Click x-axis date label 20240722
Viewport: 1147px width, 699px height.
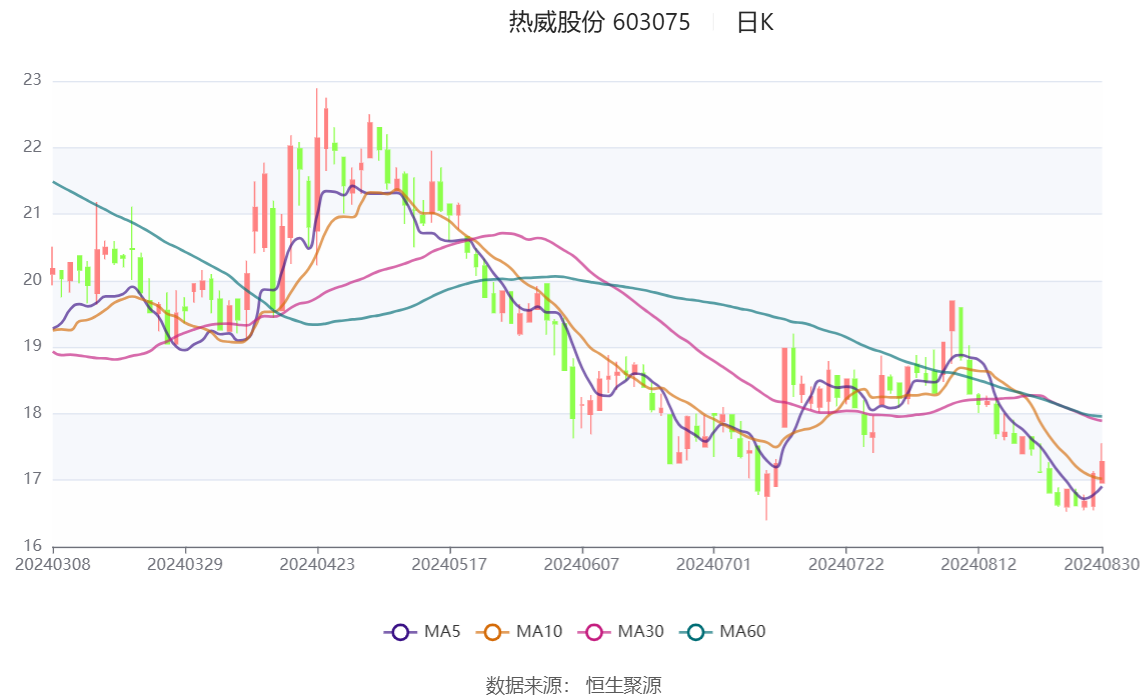pyautogui.click(x=846, y=564)
